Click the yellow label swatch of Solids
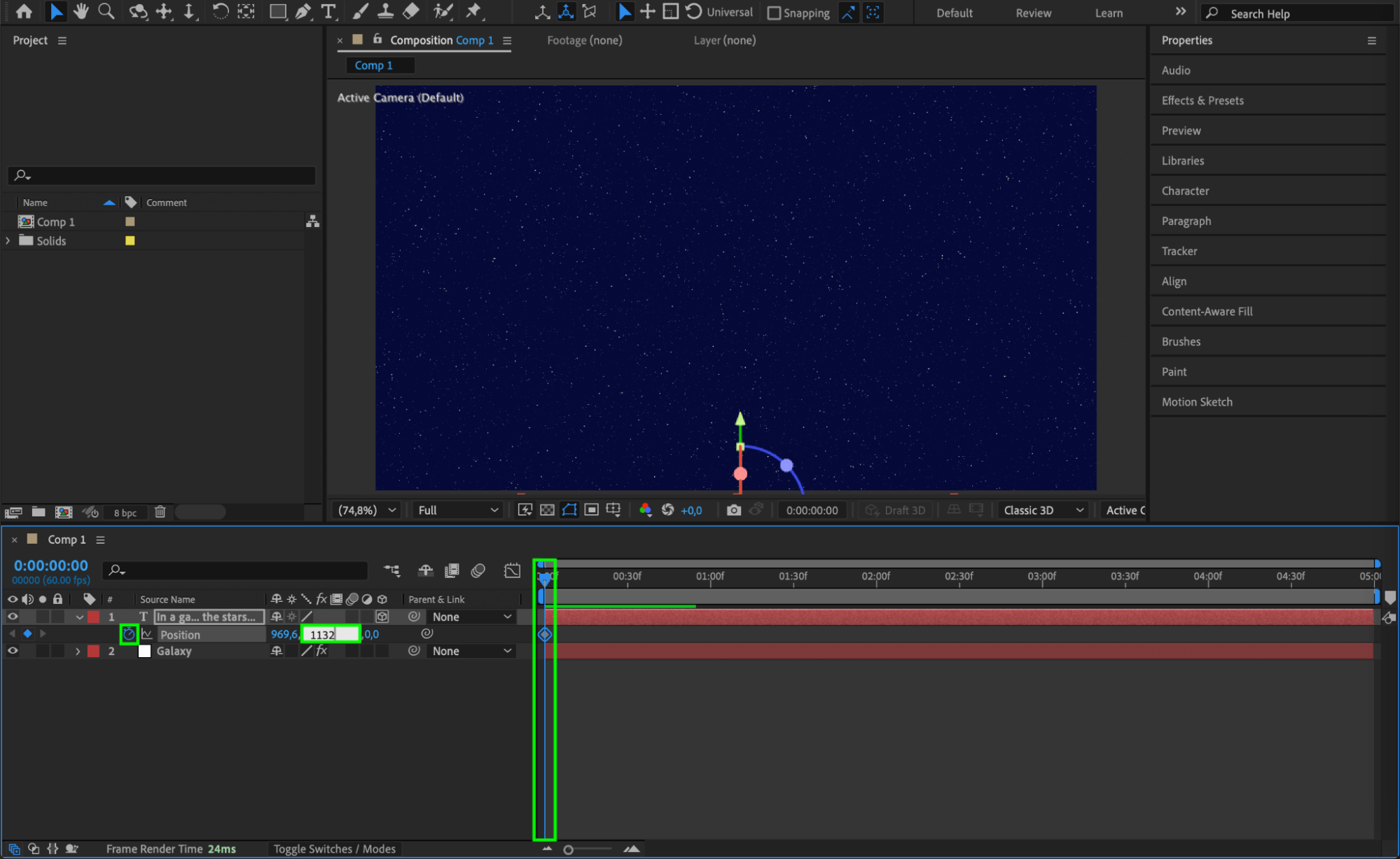 pos(130,240)
